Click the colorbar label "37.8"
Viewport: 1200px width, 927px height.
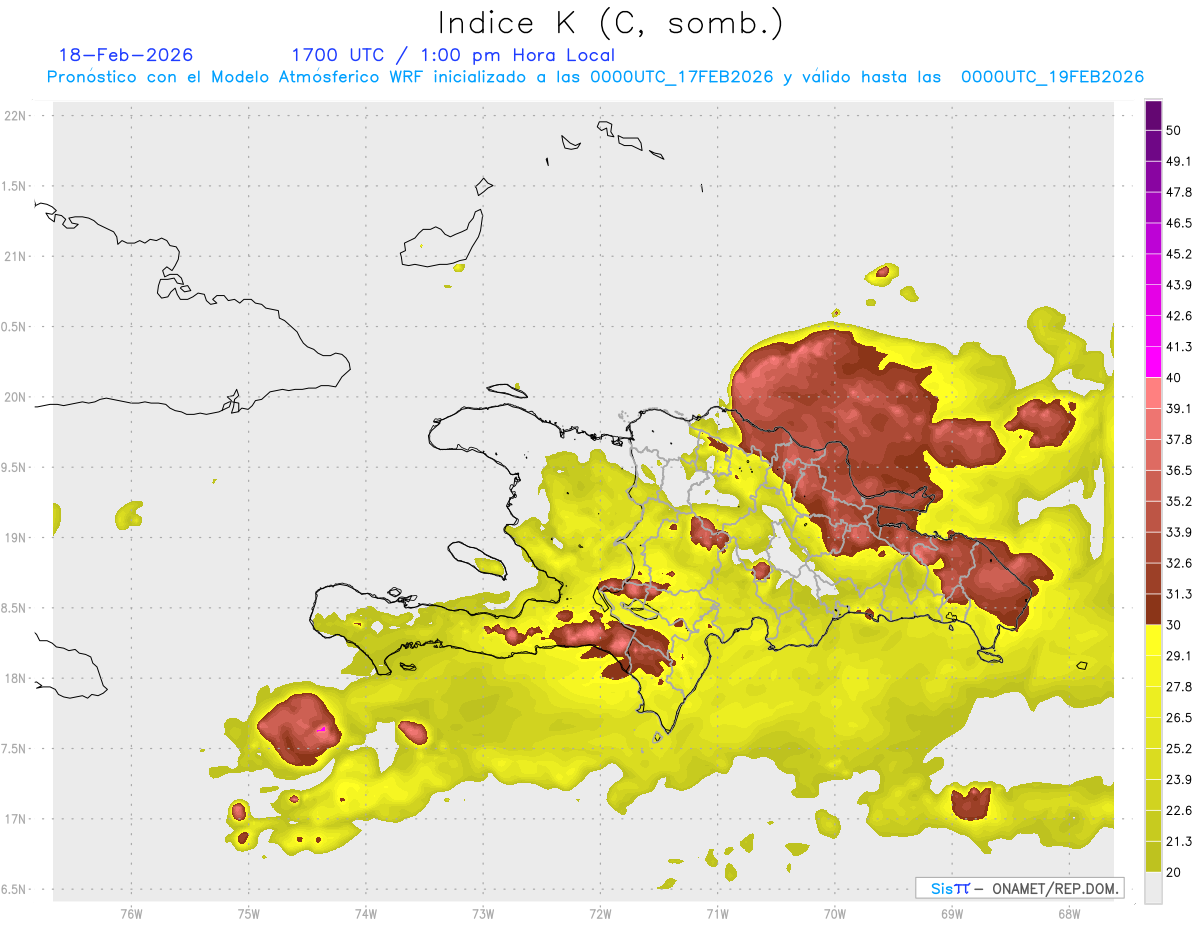1178,440
